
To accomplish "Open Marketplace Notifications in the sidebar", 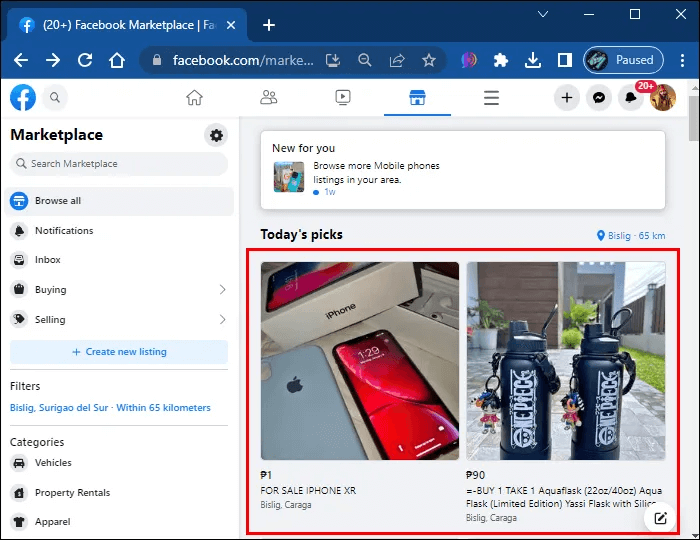I will click(x=119, y=231).
